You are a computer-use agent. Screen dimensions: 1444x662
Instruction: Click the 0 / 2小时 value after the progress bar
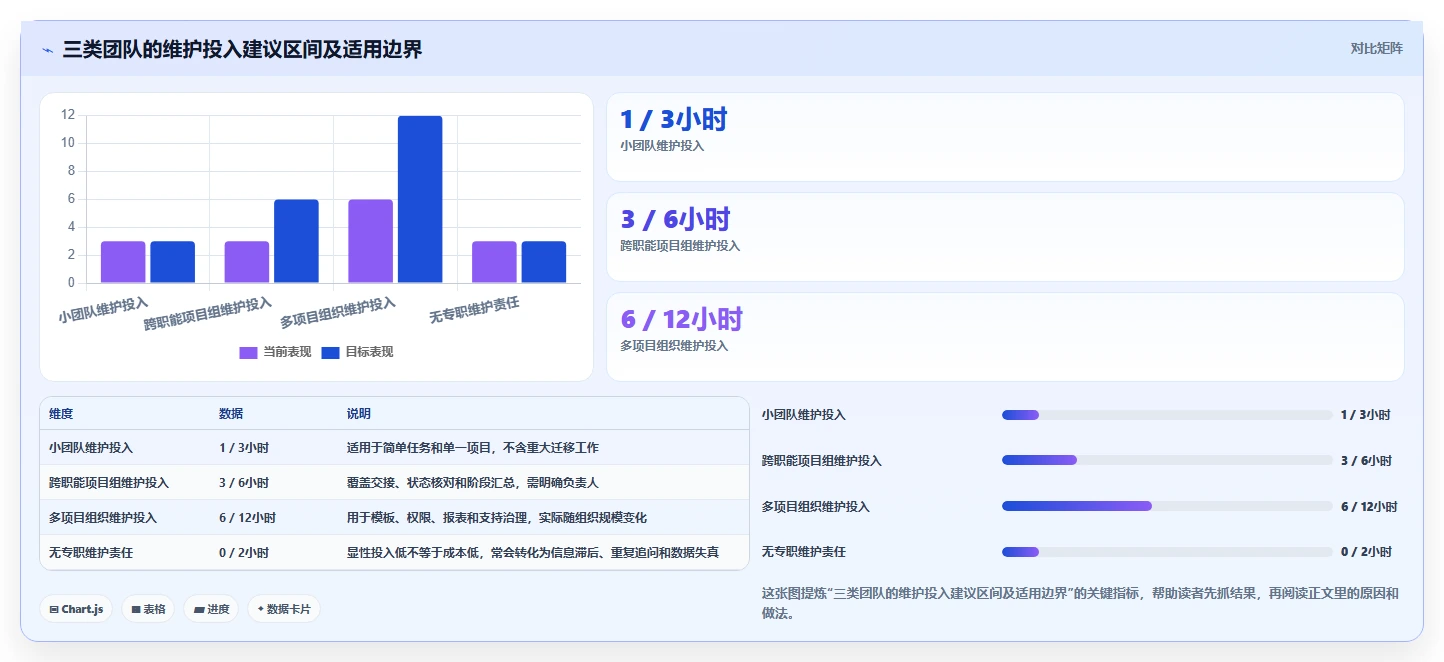pyautogui.click(x=1366, y=552)
